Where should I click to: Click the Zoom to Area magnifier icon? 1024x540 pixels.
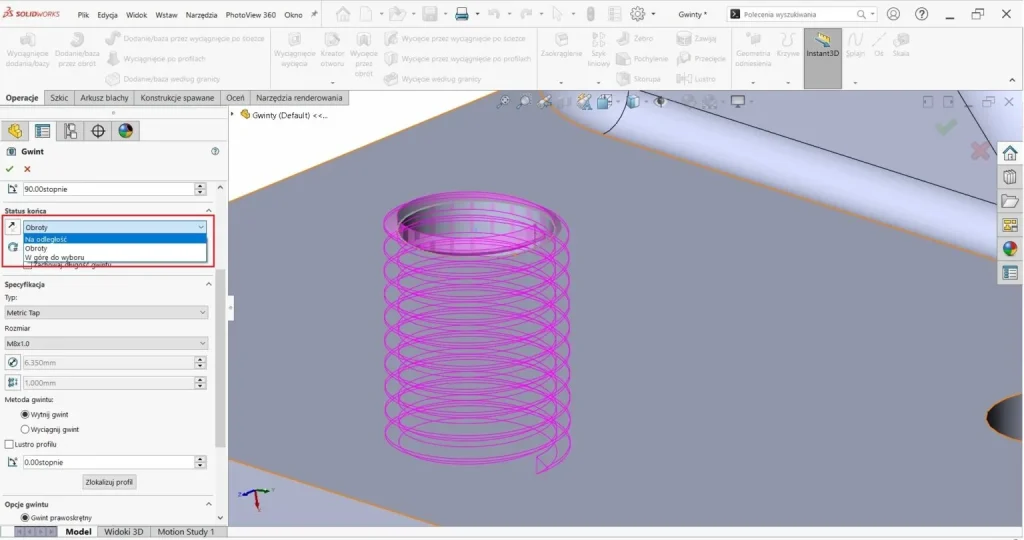[524, 102]
